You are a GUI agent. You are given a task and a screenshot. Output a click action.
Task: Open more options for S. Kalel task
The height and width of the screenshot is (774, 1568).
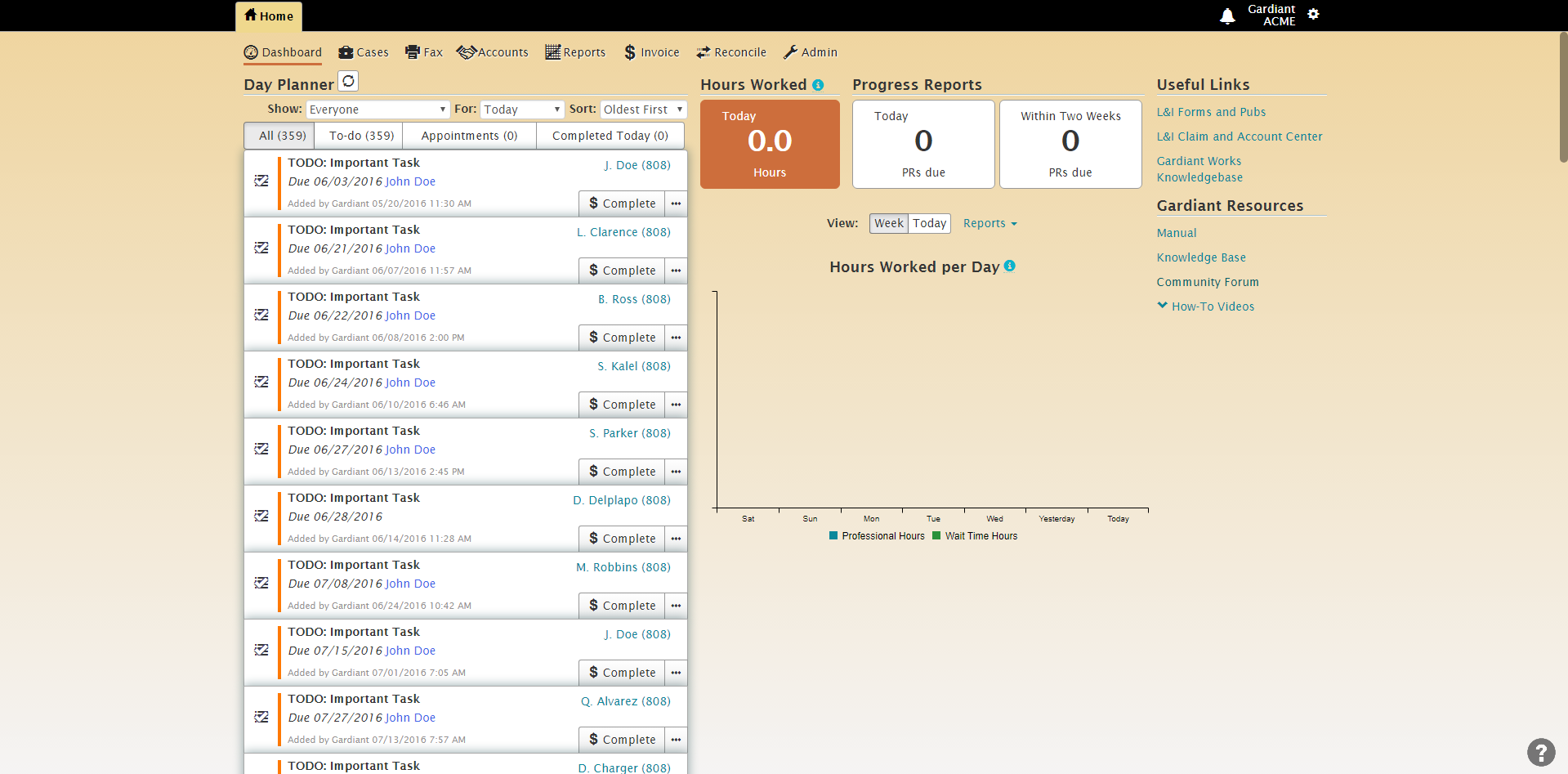[x=676, y=405]
